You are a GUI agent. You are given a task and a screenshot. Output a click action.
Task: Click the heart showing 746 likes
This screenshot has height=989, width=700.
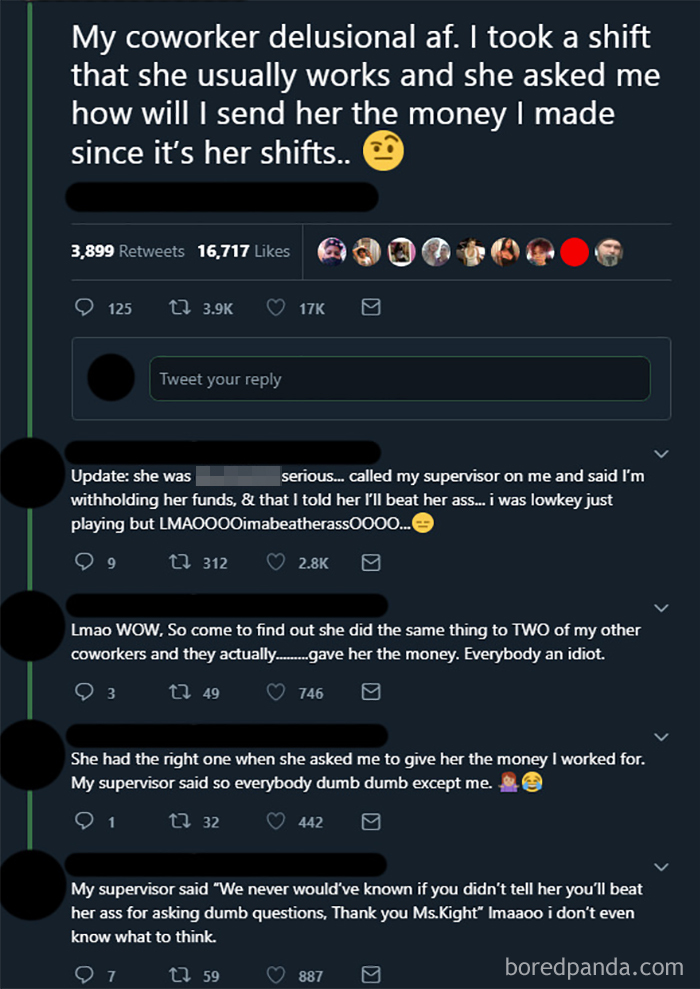pos(276,692)
